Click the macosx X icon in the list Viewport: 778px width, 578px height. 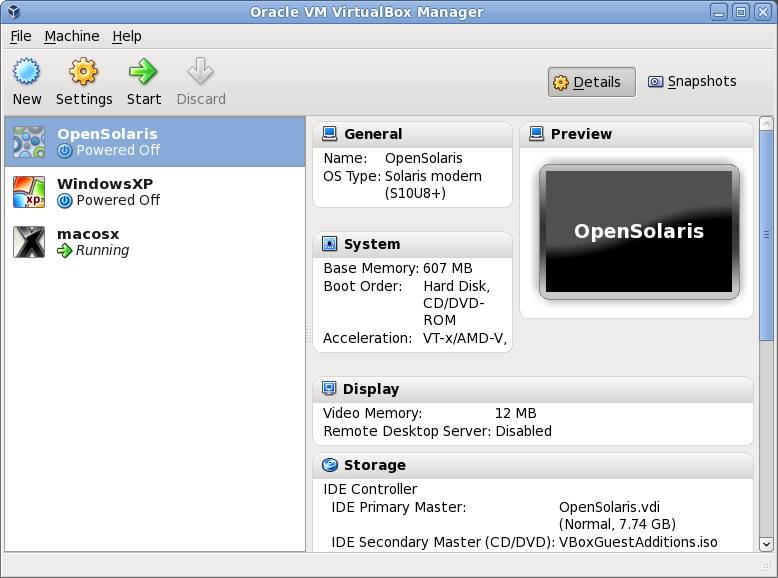(29, 242)
